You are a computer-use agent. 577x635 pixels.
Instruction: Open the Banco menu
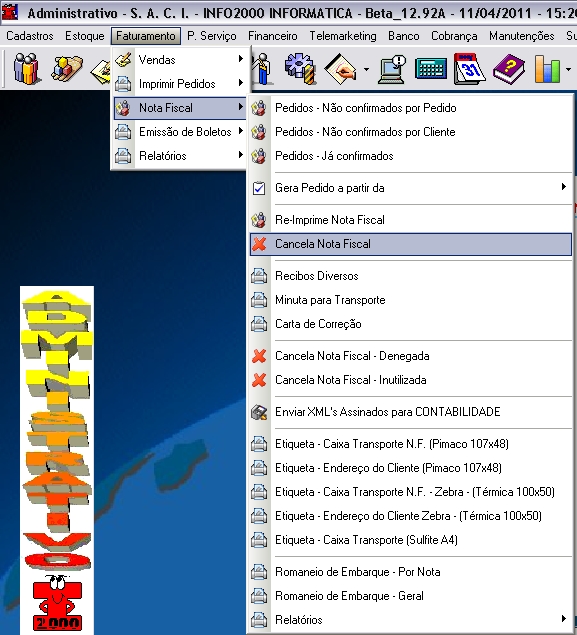404,36
